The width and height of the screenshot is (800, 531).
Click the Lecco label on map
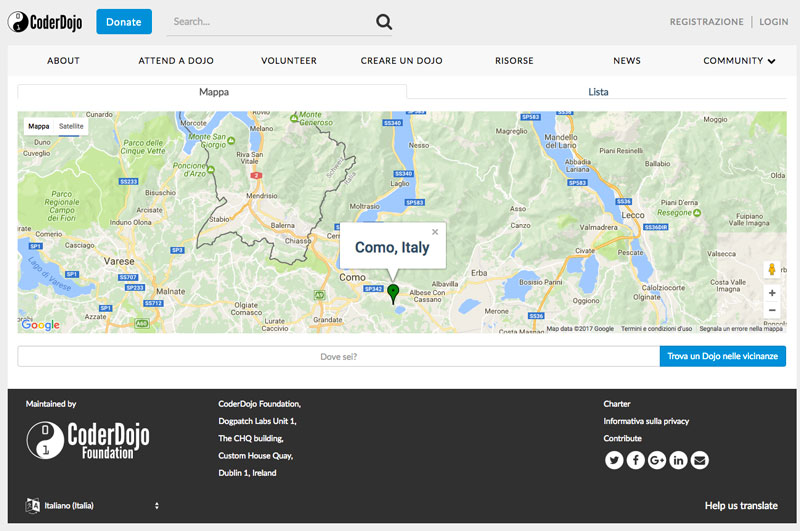pos(633,215)
